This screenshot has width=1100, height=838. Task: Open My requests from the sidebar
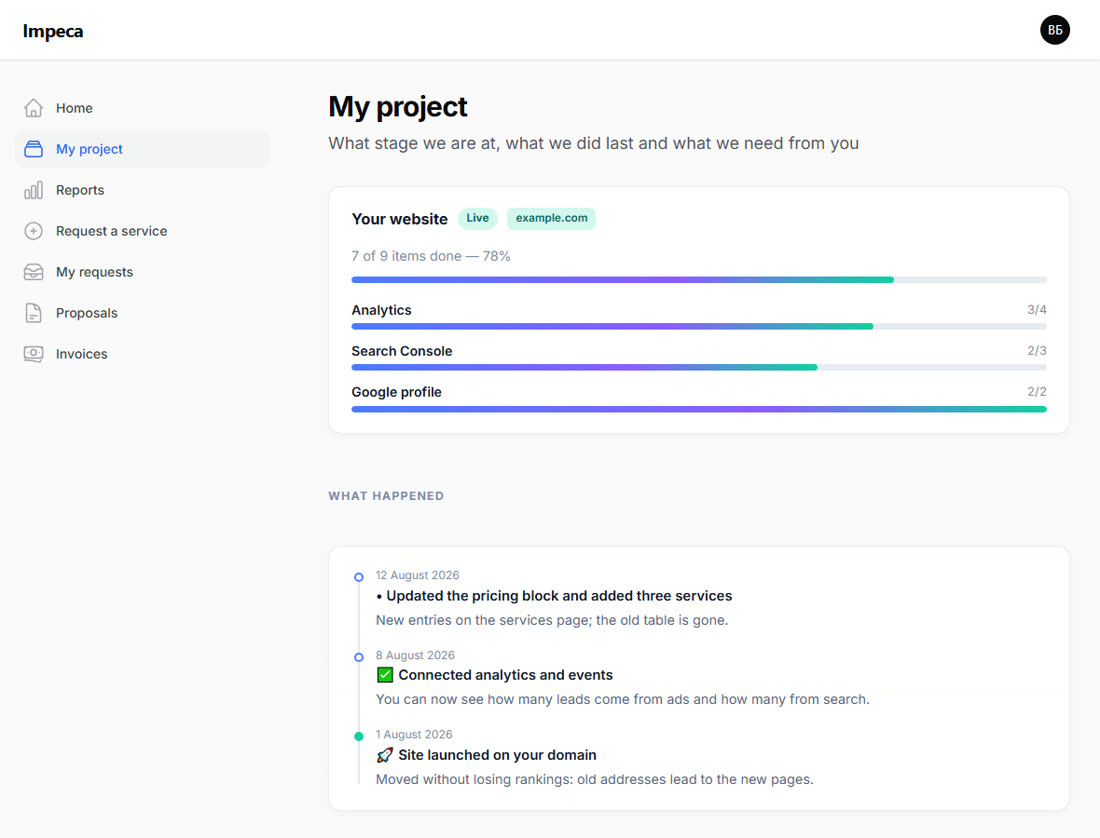tap(142, 272)
